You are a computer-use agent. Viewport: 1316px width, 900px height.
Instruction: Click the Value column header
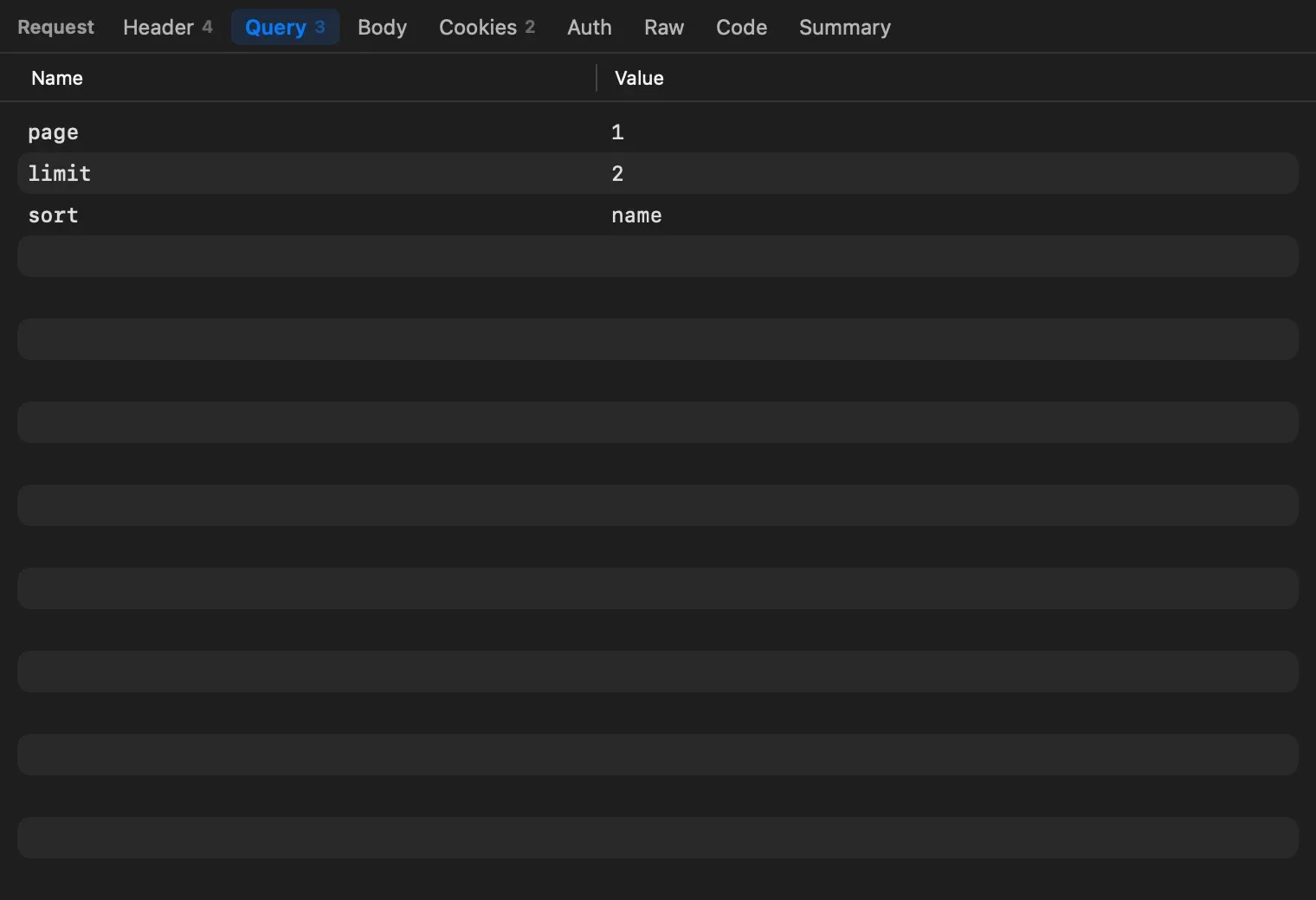click(x=639, y=78)
